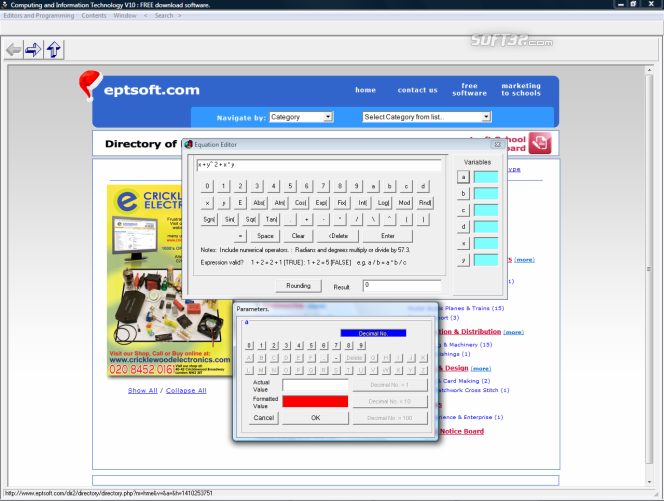
Task: Follow the contact us link
Action: point(418,90)
